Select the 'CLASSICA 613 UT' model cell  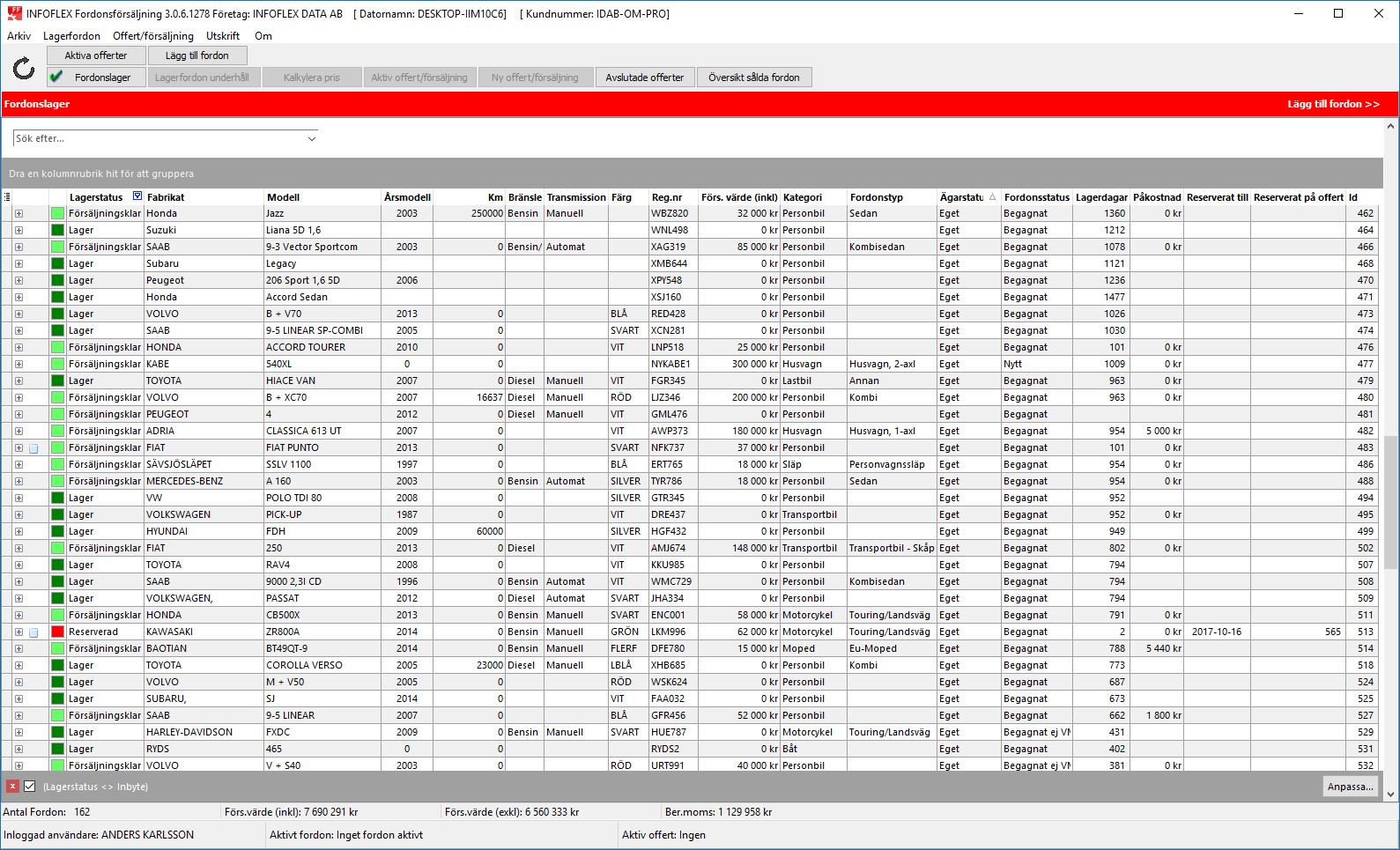tap(322, 432)
